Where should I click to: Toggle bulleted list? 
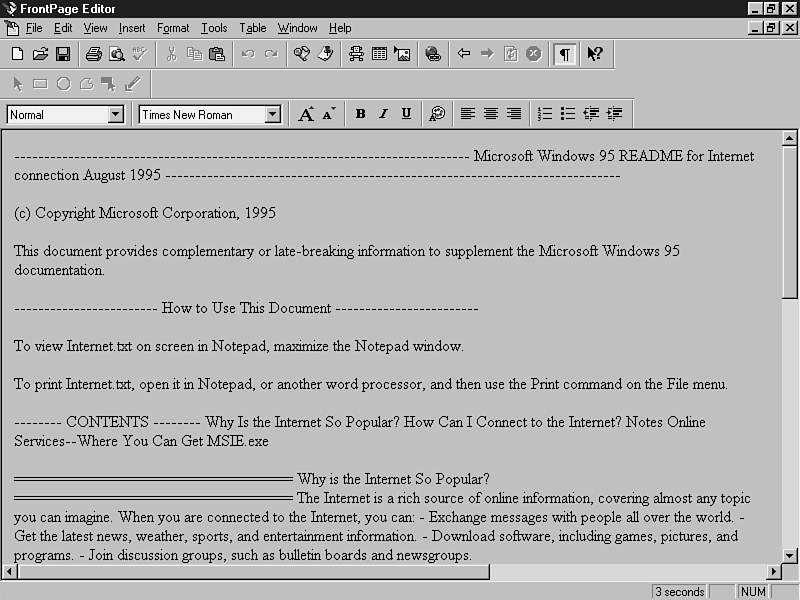coord(568,114)
